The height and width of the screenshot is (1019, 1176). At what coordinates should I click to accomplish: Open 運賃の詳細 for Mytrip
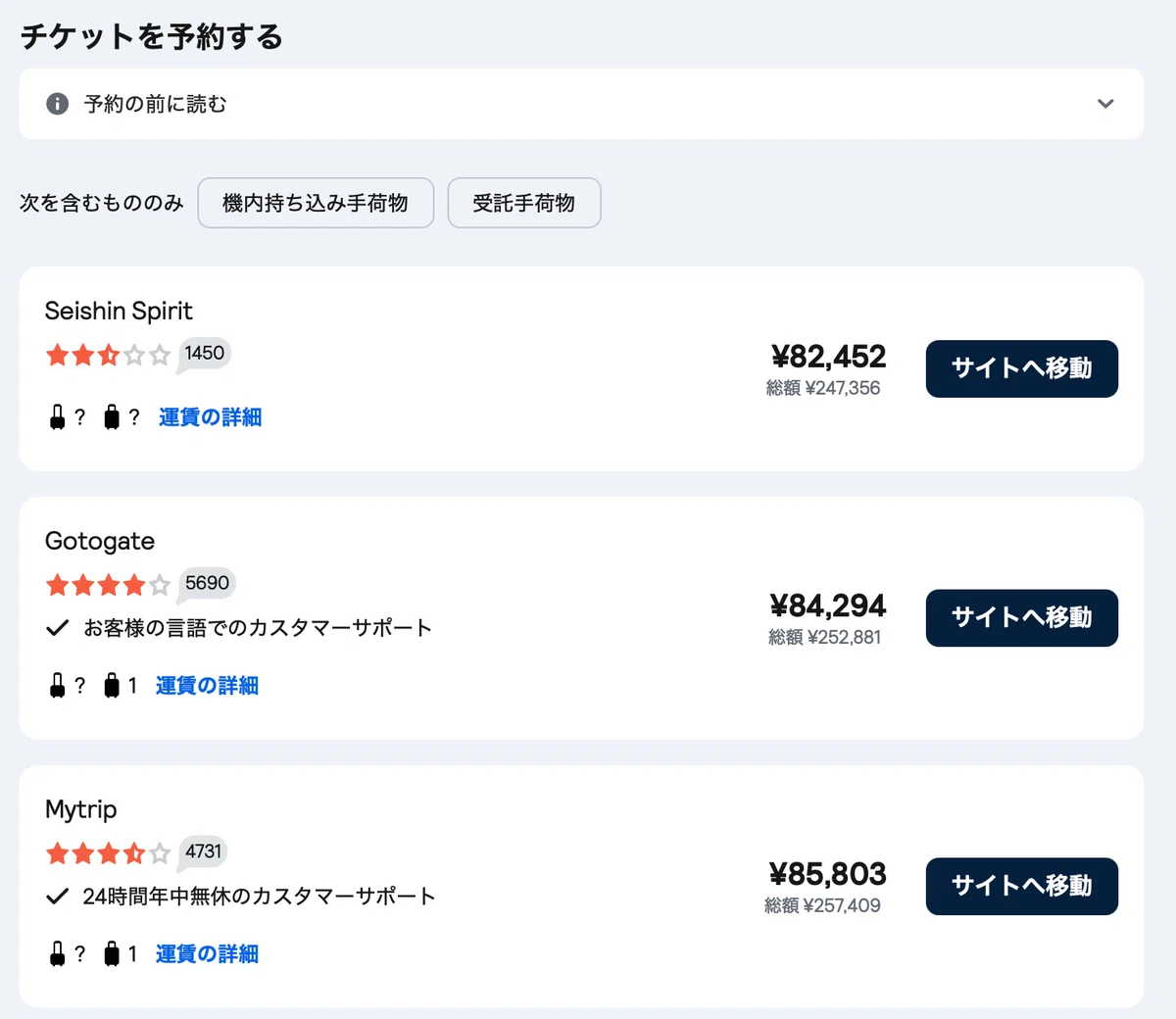207,954
